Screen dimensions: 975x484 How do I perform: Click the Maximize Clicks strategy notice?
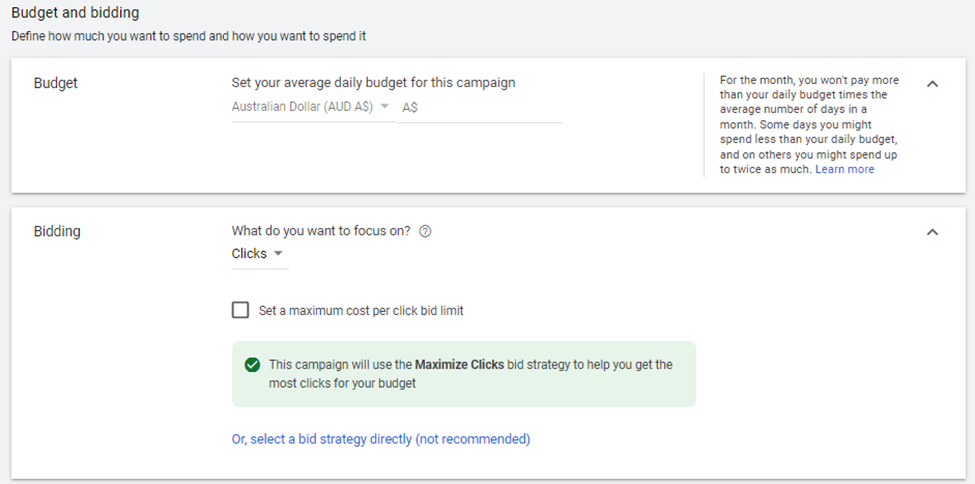[x=464, y=374]
